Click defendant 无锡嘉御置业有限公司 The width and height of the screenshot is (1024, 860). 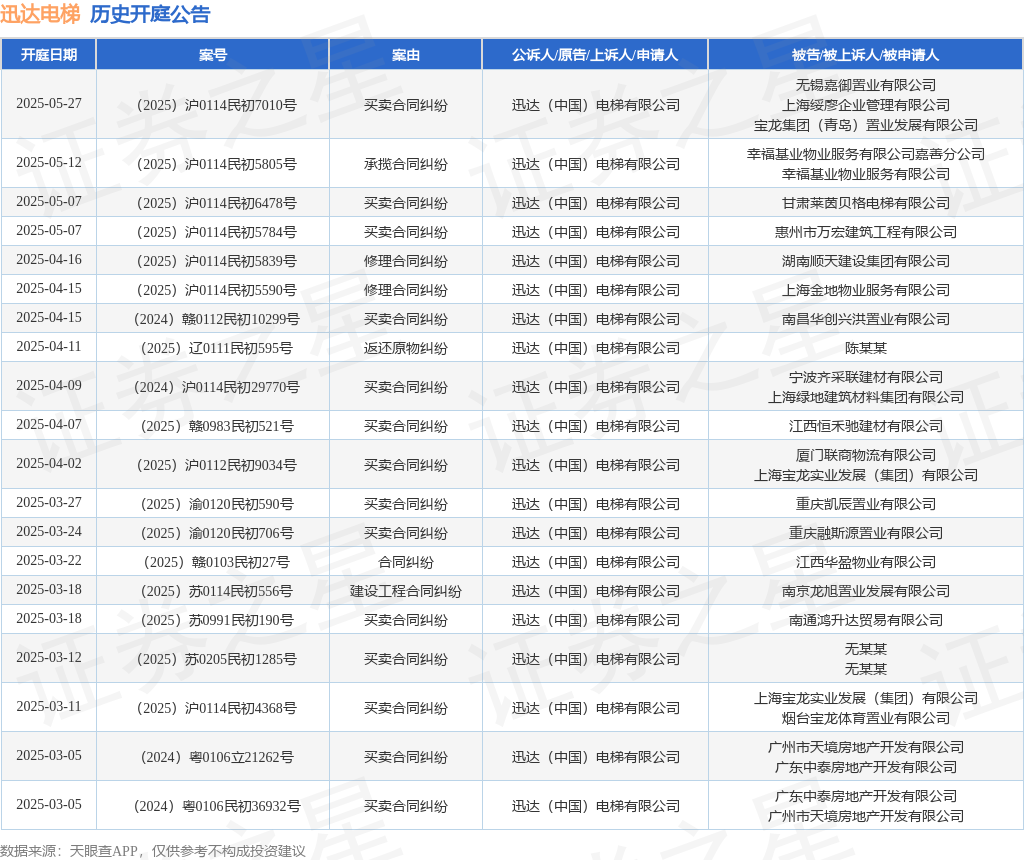tap(865, 85)
